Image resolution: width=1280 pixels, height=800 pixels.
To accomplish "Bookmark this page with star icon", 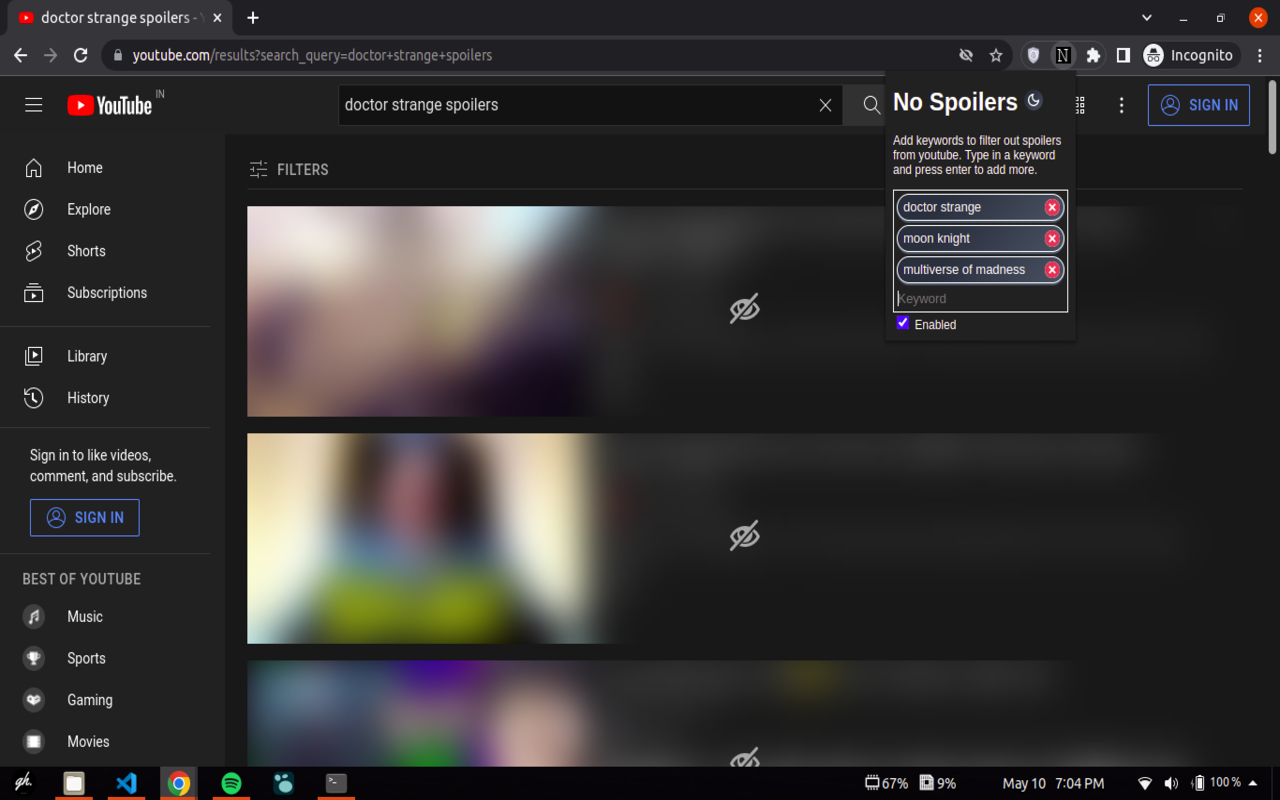I will [x=996, y=55].
